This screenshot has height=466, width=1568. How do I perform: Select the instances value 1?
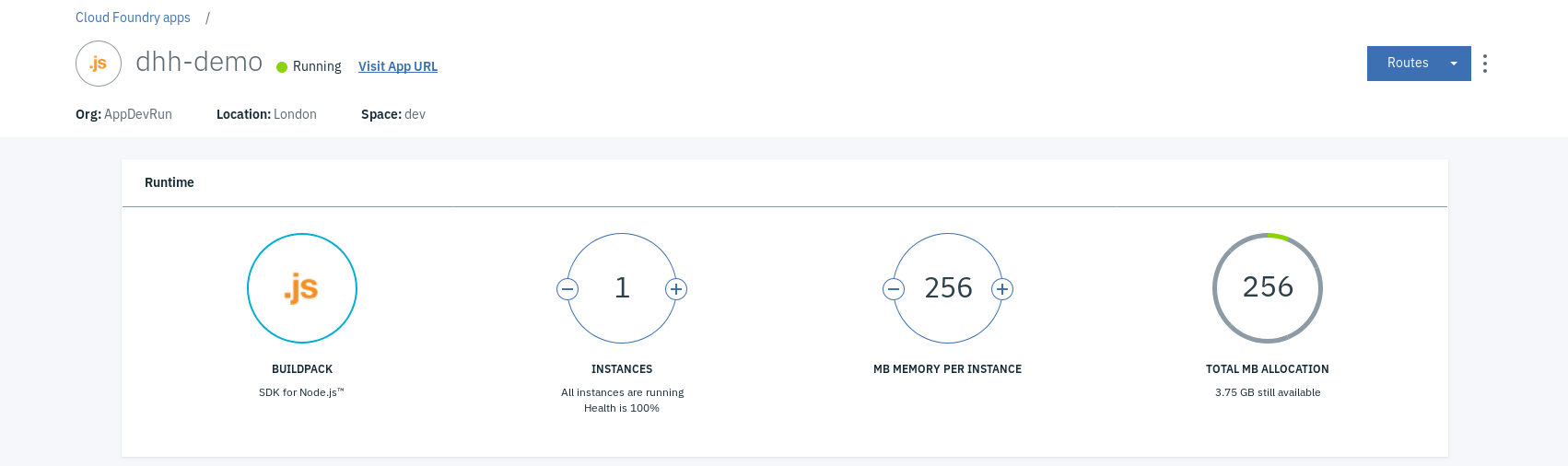click(622, 288)
